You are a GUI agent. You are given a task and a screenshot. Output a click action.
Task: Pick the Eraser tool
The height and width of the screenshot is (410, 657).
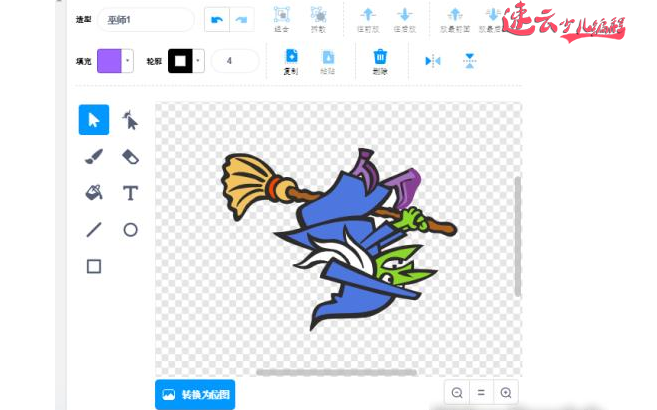pyautogui.click(x=130, y=156)
